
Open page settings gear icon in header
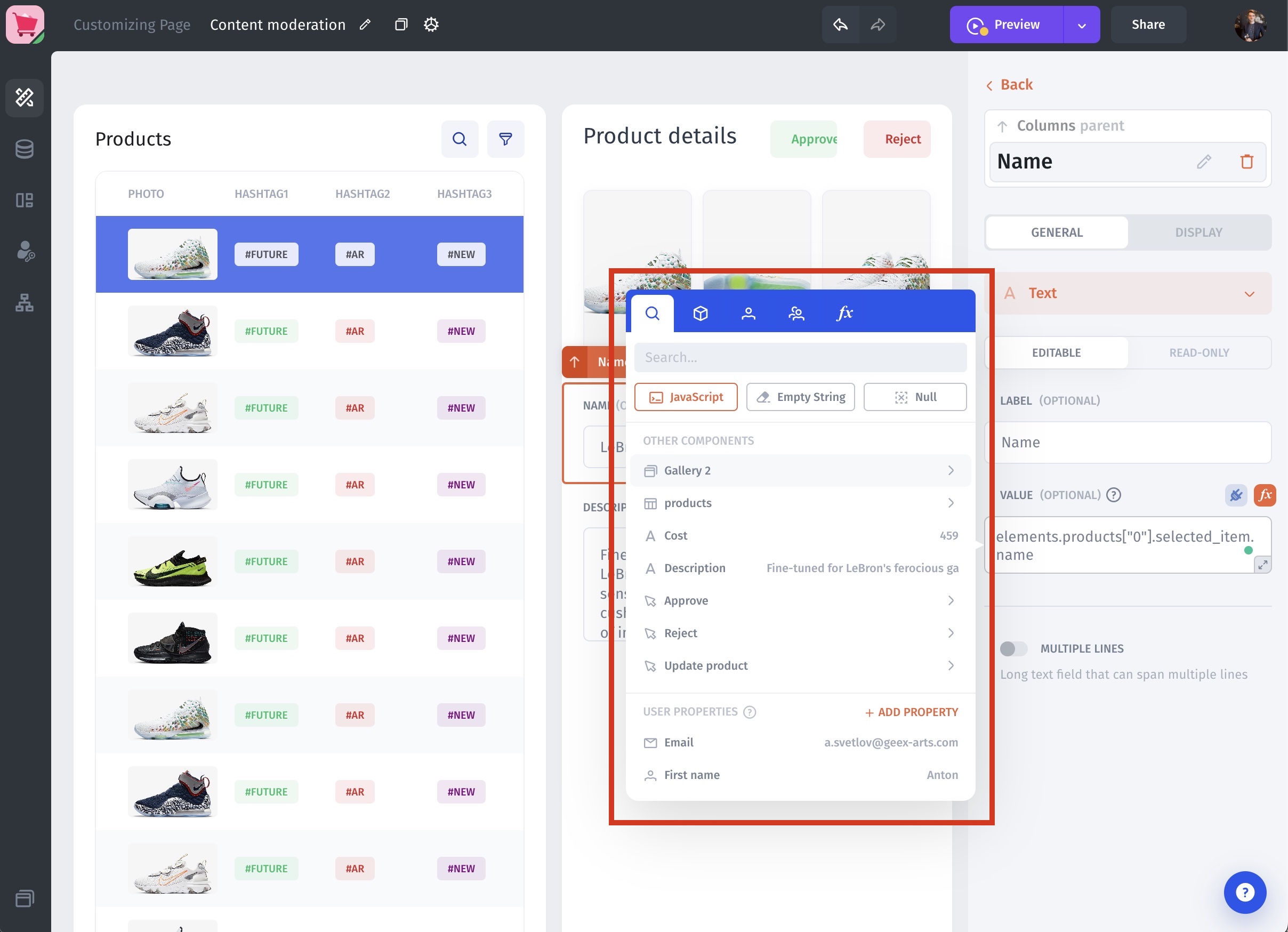pos(431,25)
